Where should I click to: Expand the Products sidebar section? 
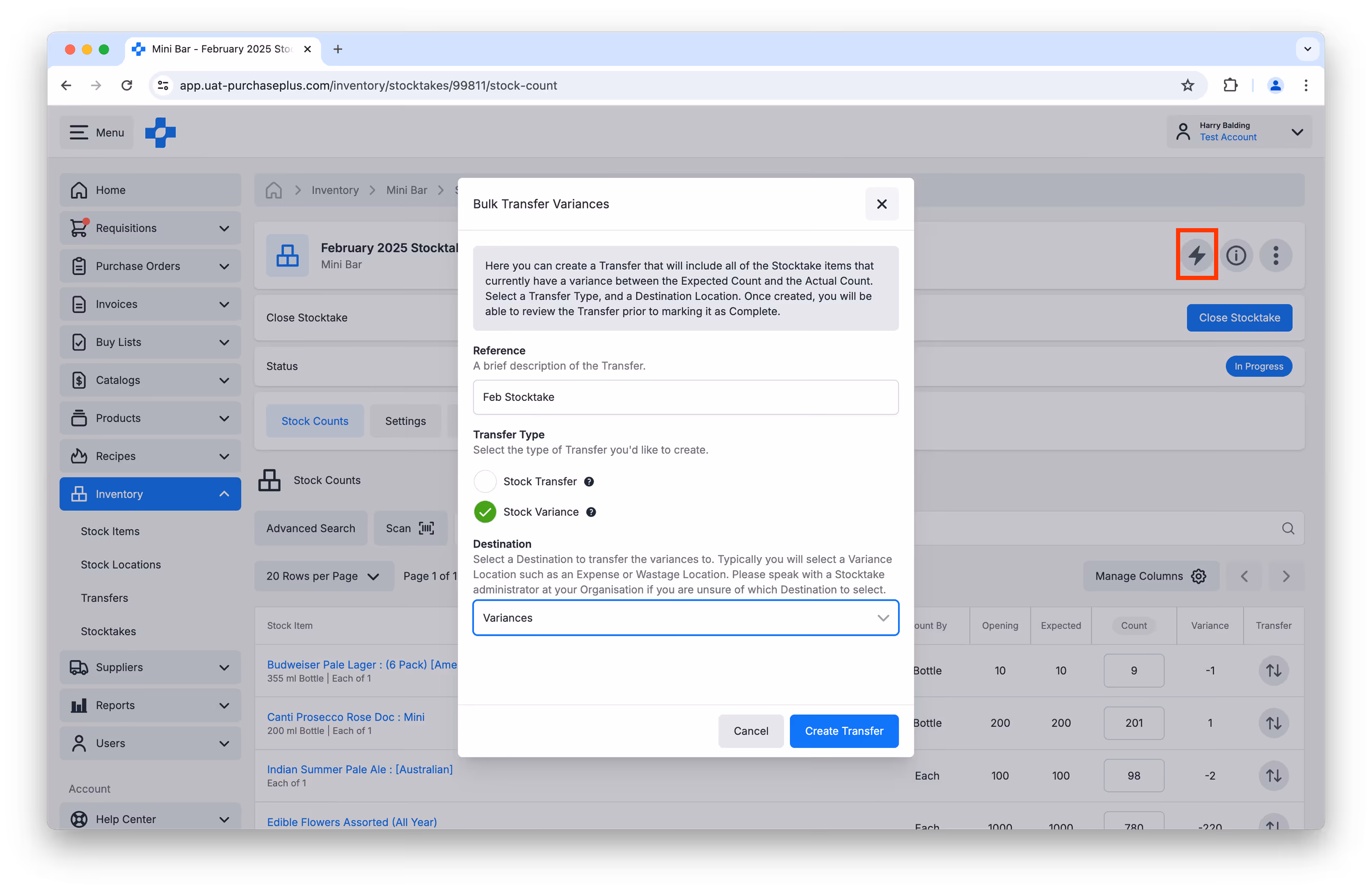tap(150, 418)
